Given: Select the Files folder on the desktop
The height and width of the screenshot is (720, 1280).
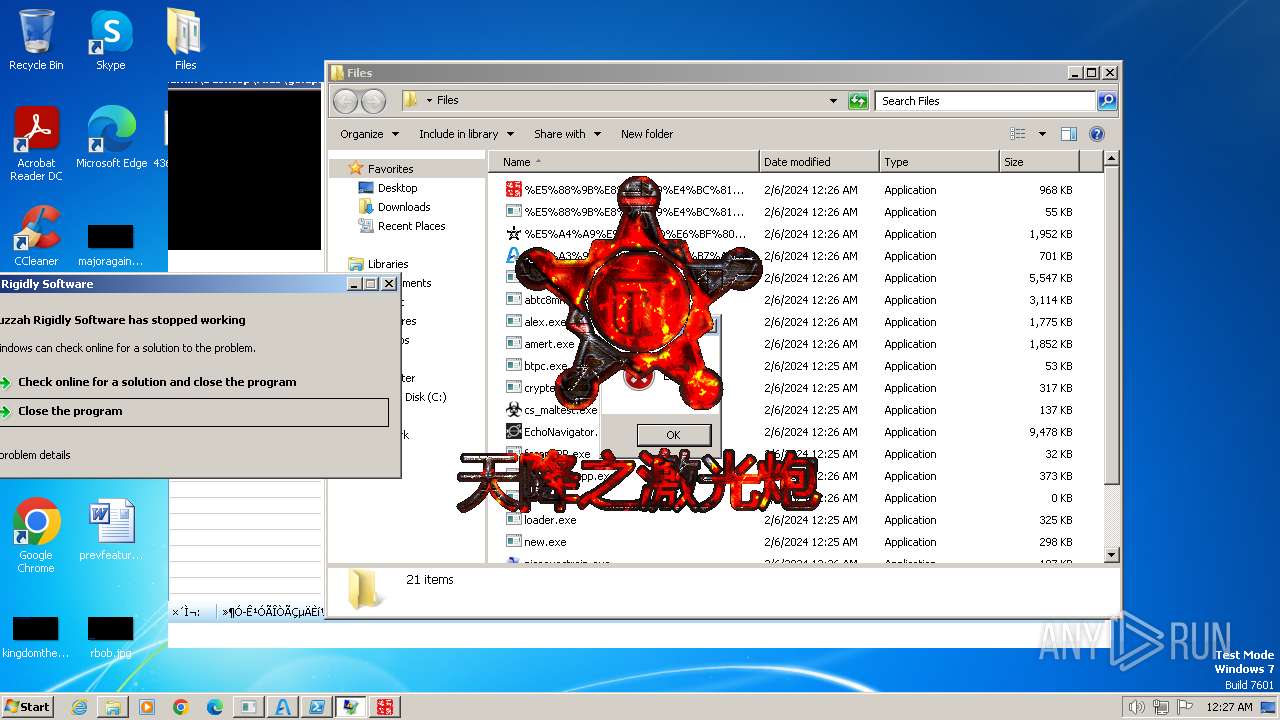Looking at the screenshot, I should [185, 40].
